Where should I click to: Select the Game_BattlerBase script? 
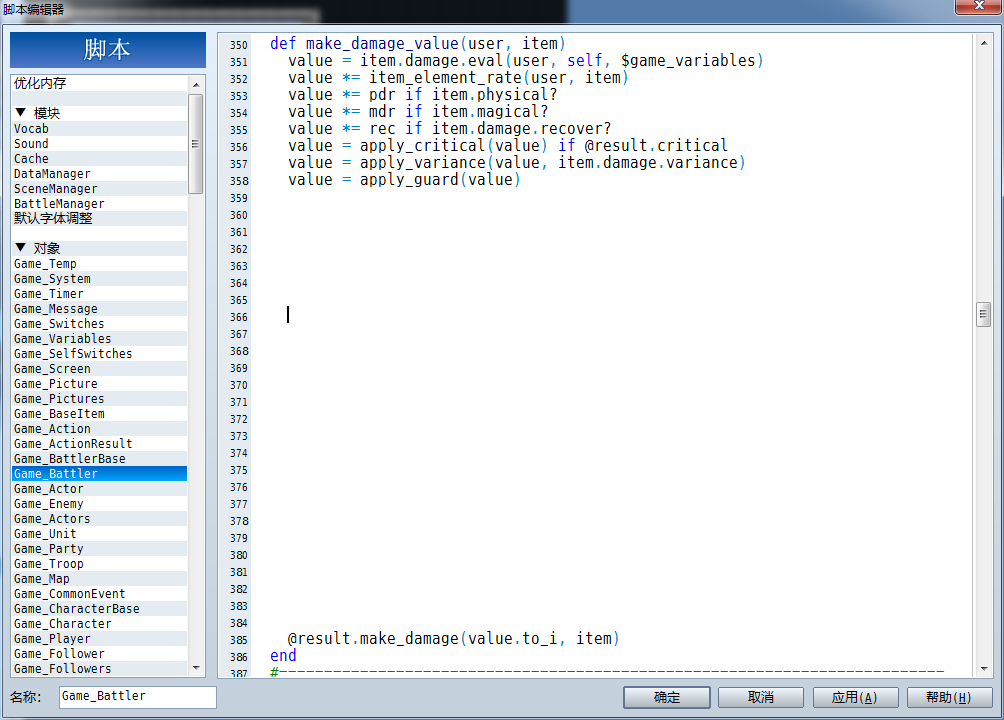[x=100, y=459]
